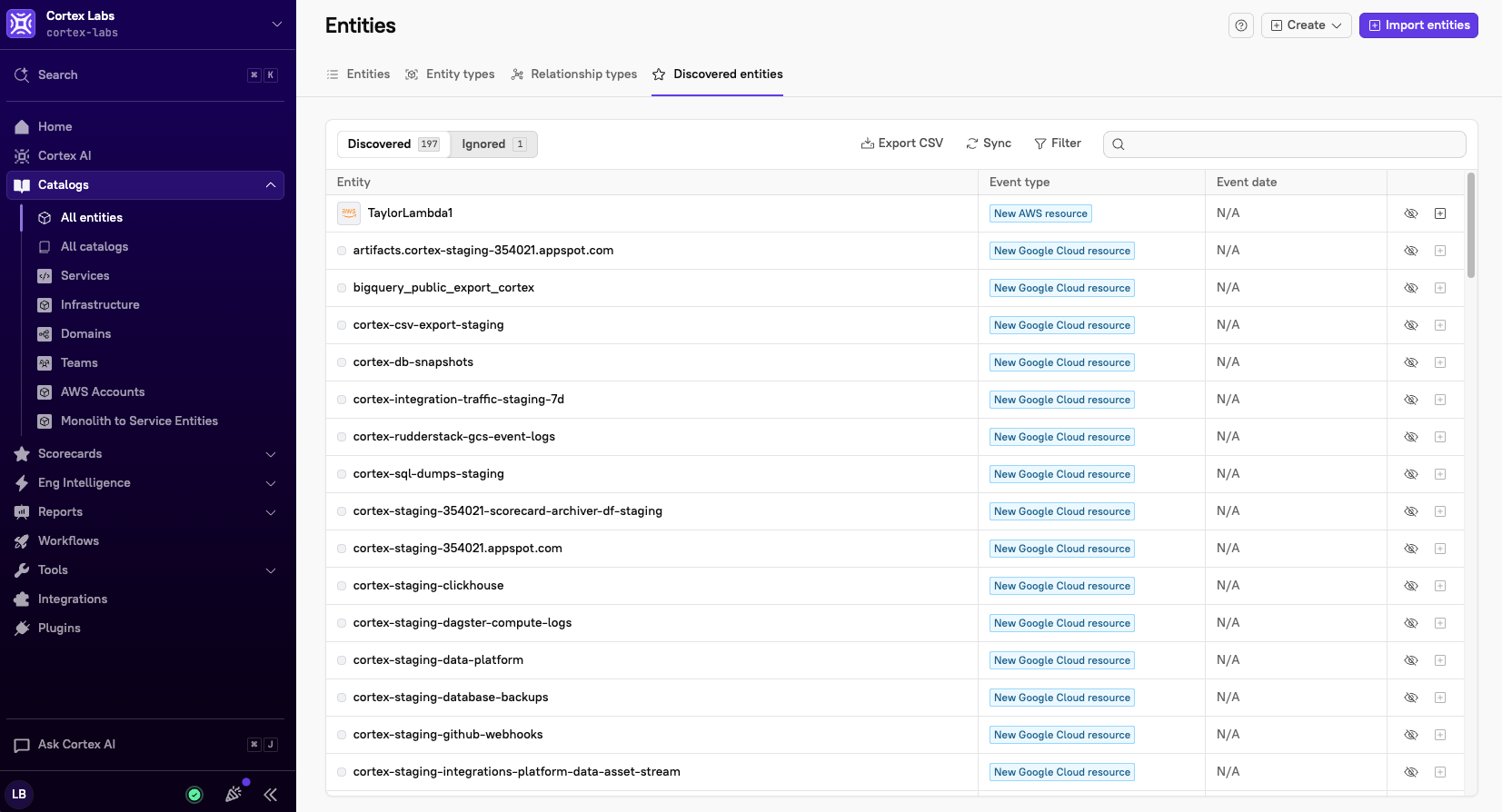
Task: Click the green status check icon
Action: 194,795
